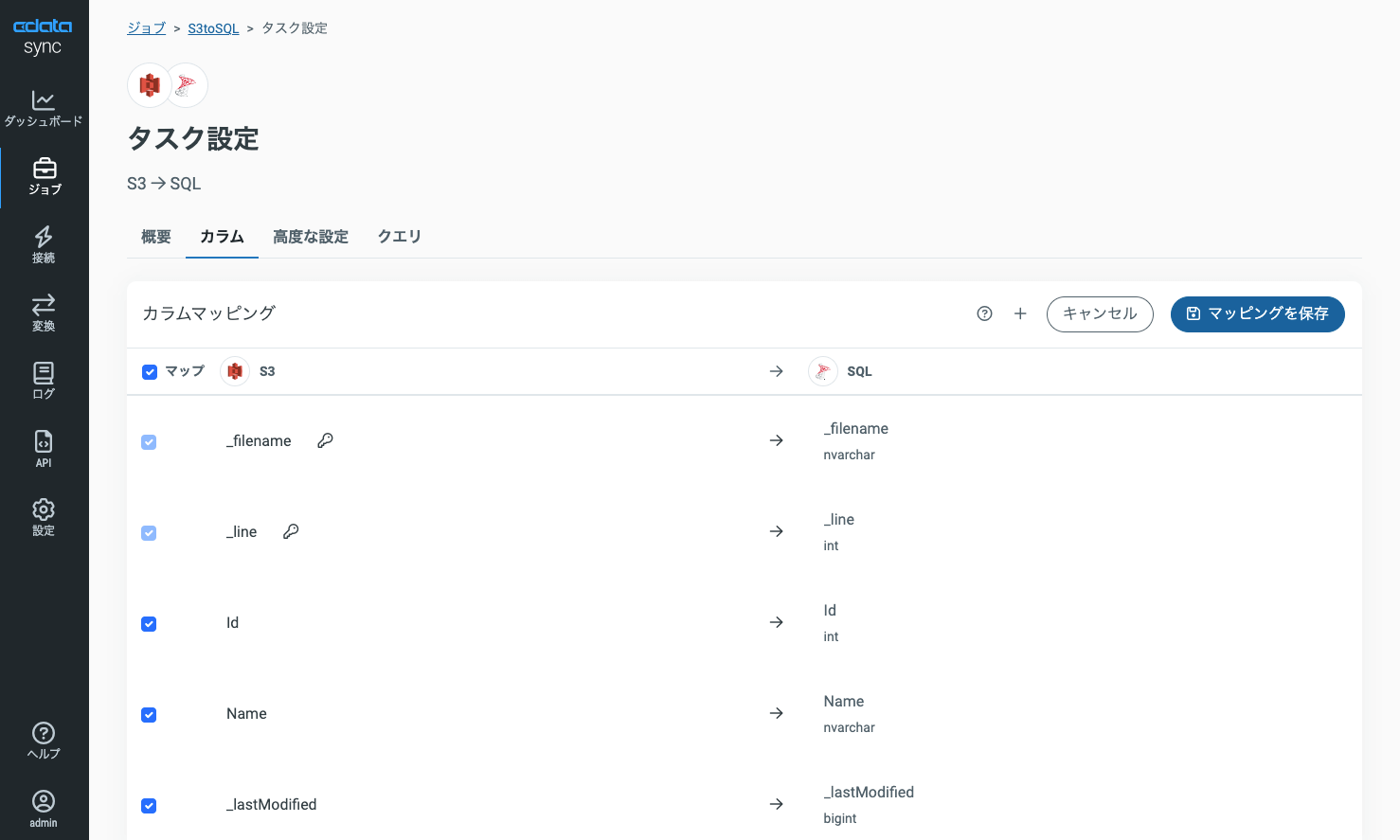This screenshot has width=1400, height=840.
Task: Click the S3 → SQL subtitle text
Action: coord(164,184)
